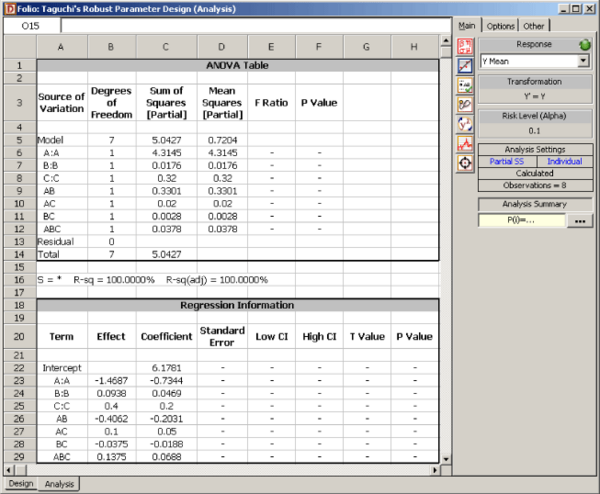
Task: Select row header 22
Action: 19,368
